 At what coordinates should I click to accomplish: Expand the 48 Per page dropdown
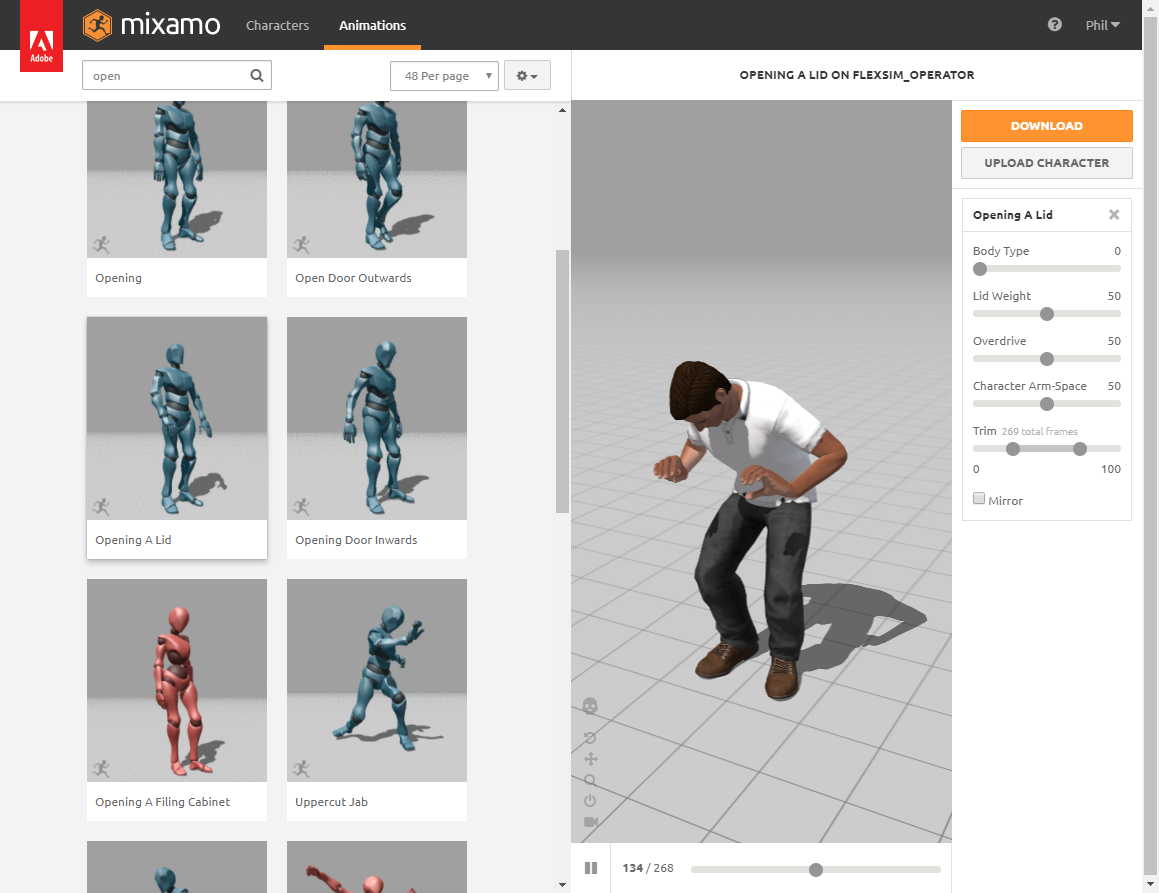(444, 76)
